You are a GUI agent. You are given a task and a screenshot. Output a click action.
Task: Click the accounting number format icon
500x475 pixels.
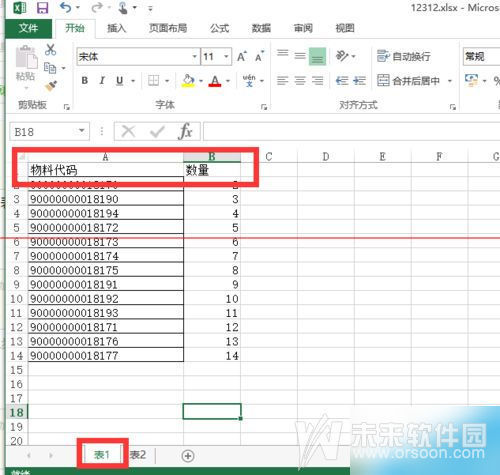click(x=471, y=80)
